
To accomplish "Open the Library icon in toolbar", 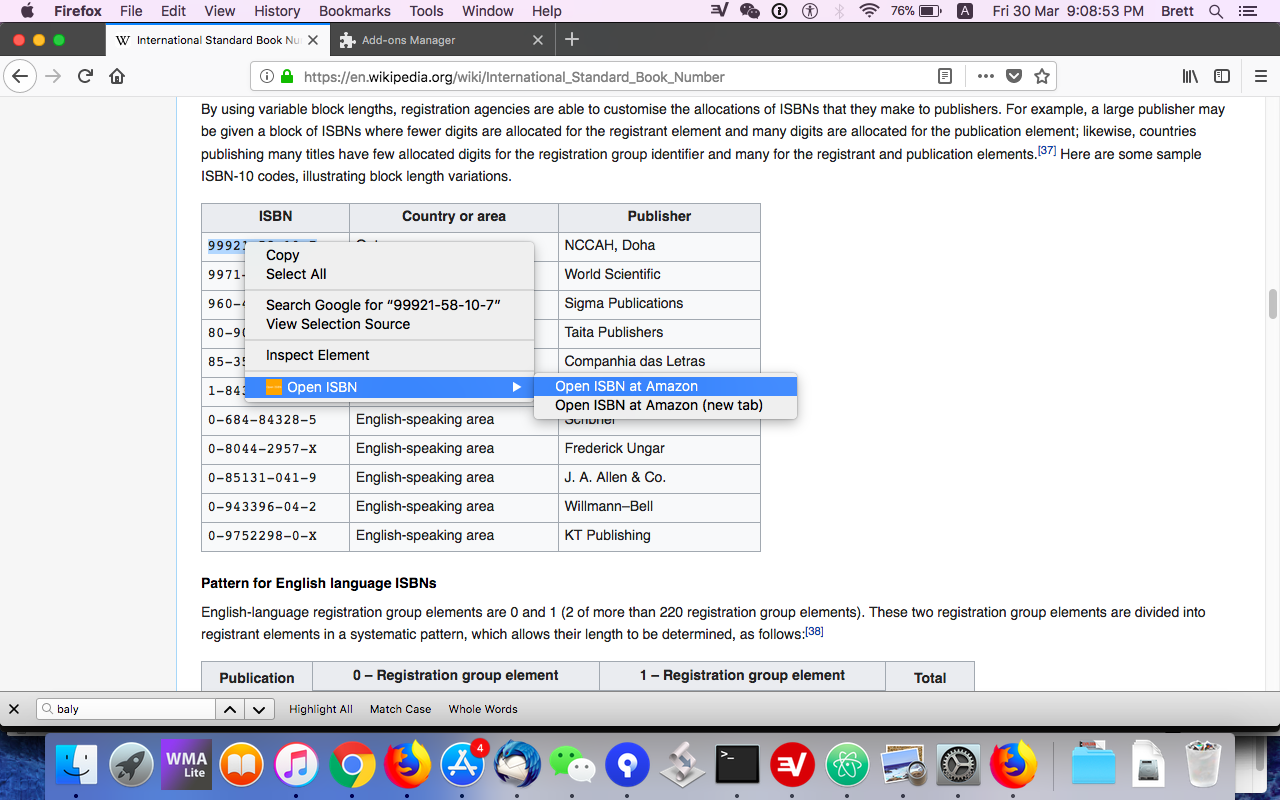I will 1190,76.
